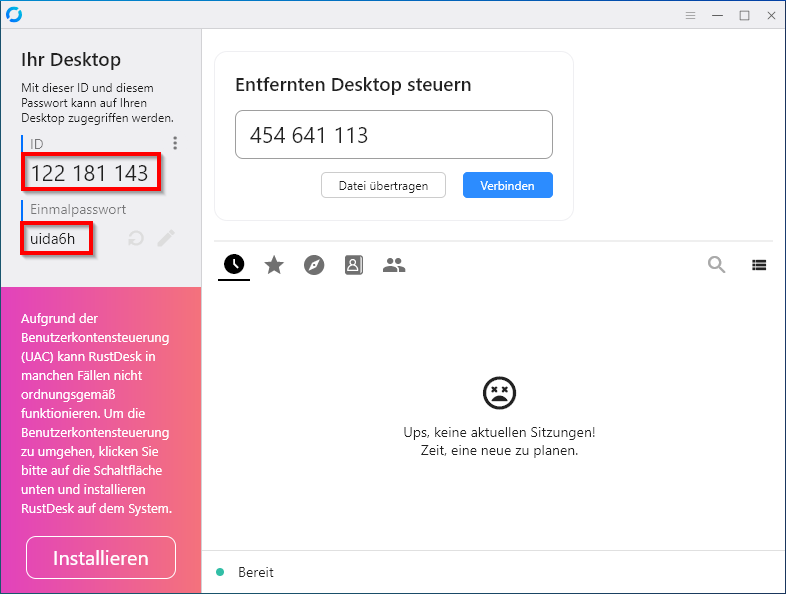Screen dimensions: 786x594
Task: Open the hamburger settings menu in title bar
Action: coord(690,16)
